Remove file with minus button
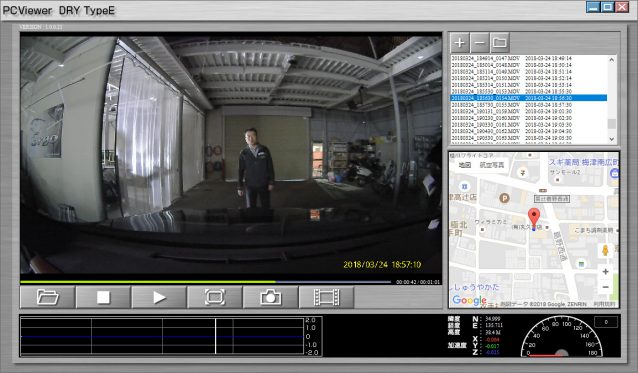Image resolution: width=638 pixels, height=373 pixels. [480, 42]
